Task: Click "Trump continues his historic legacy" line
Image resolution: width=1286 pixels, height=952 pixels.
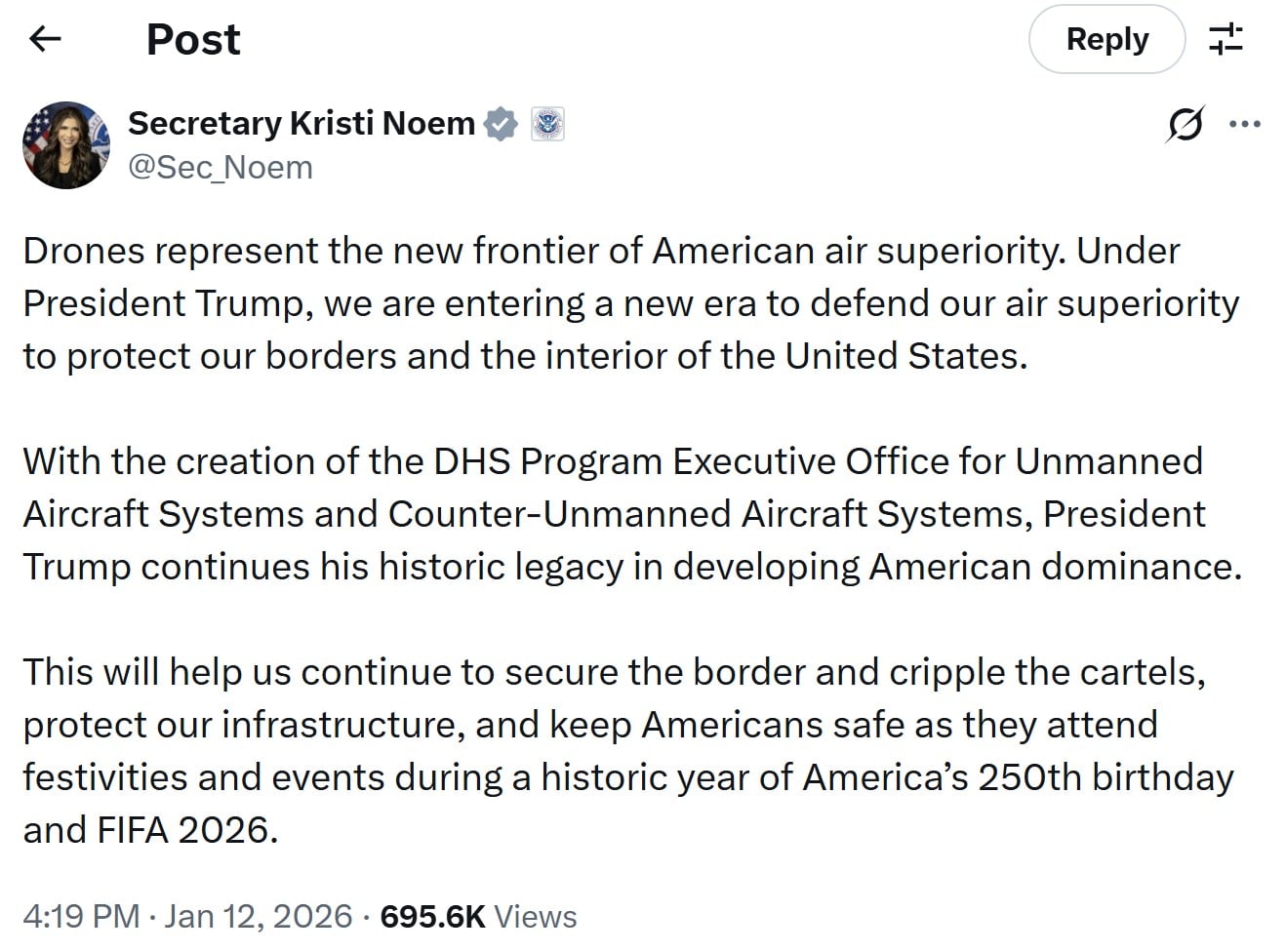Action: pyautogui.click(x=322, y=567)
